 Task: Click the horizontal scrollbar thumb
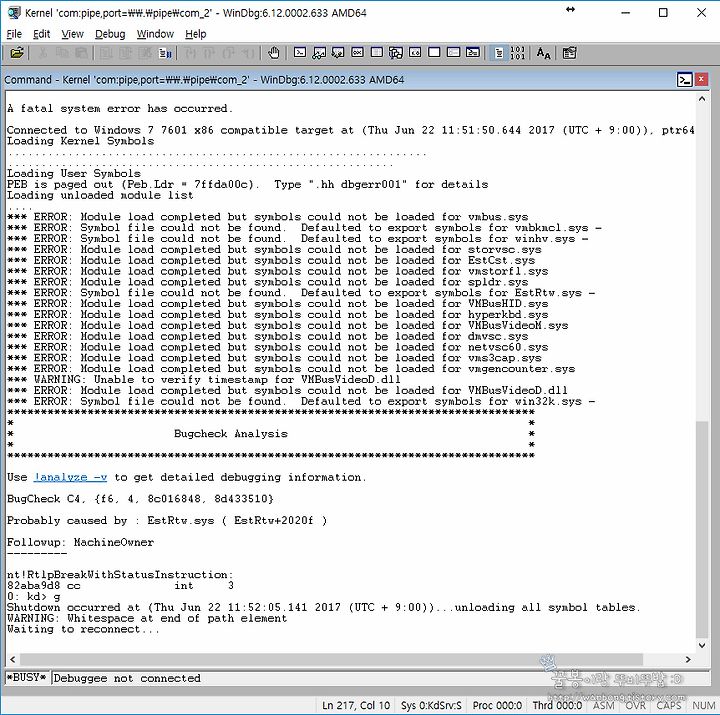[x=331, y=659]
